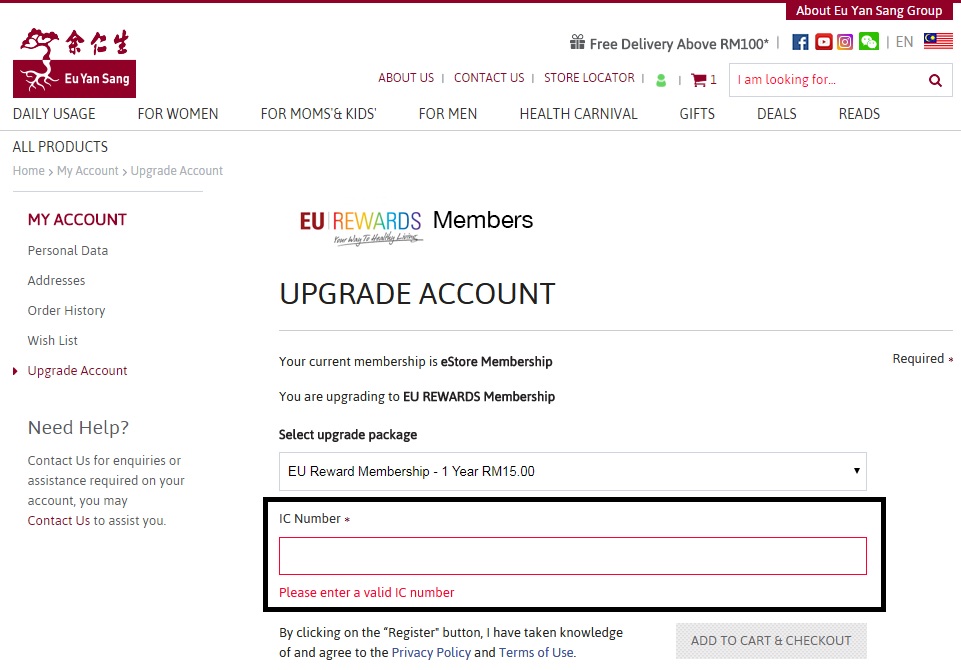961x670 pixels.
Task: Go to My Account breadcrumb
Action: point(88,171)
